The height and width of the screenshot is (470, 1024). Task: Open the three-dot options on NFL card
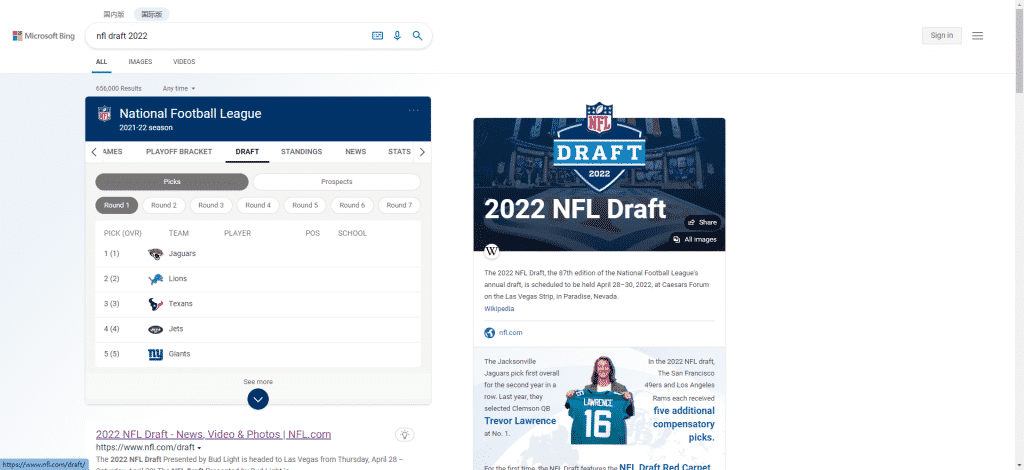[414, 111]
